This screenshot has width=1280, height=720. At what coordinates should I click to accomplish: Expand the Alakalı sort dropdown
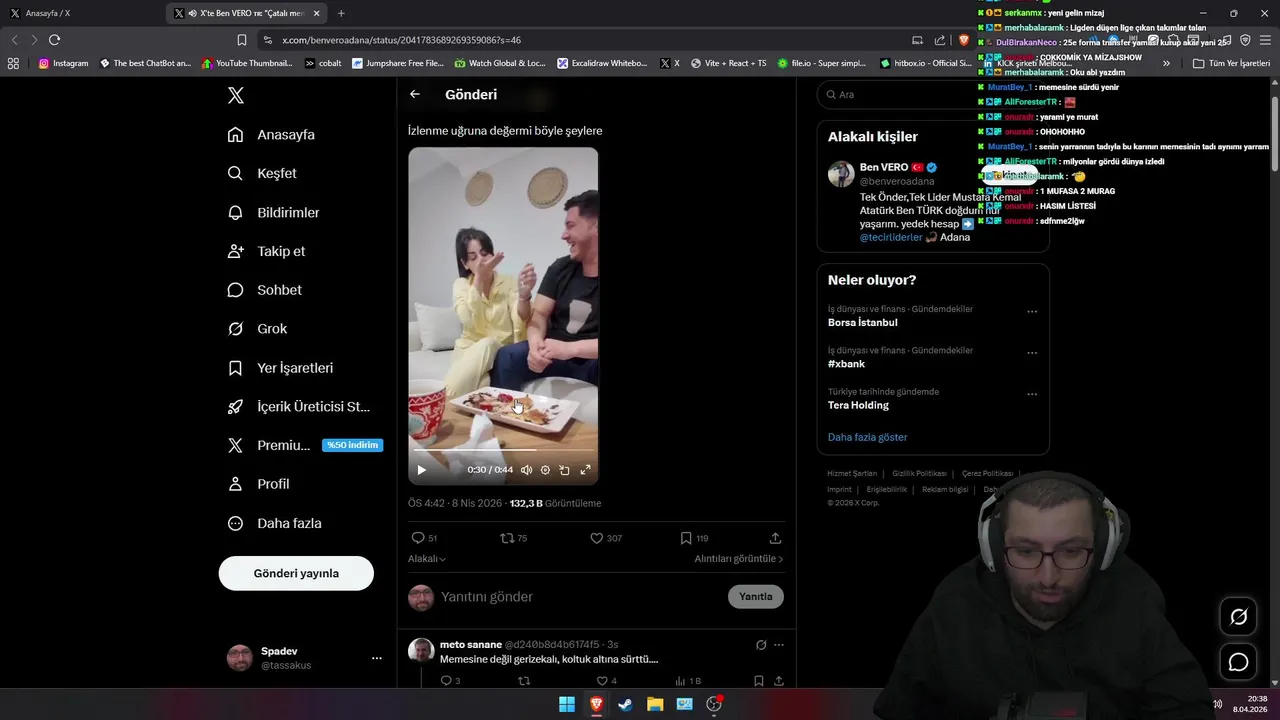coord(427,559)
